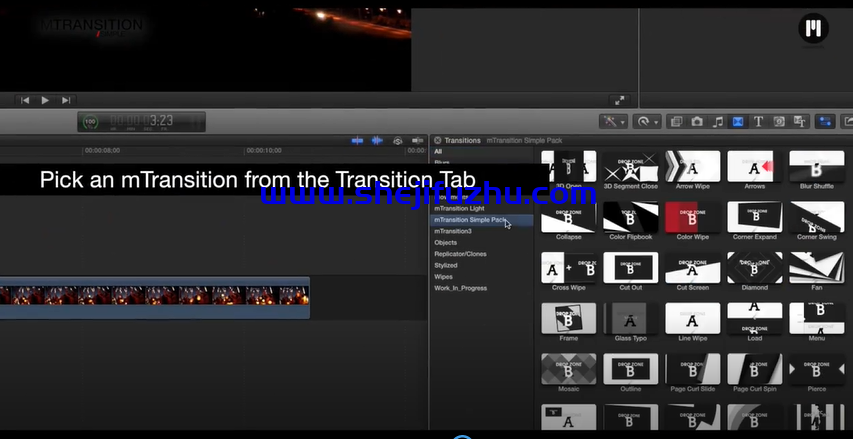Toggle the Transitions browser icon in toolbar
853x439 pixels.
(738, 122)
